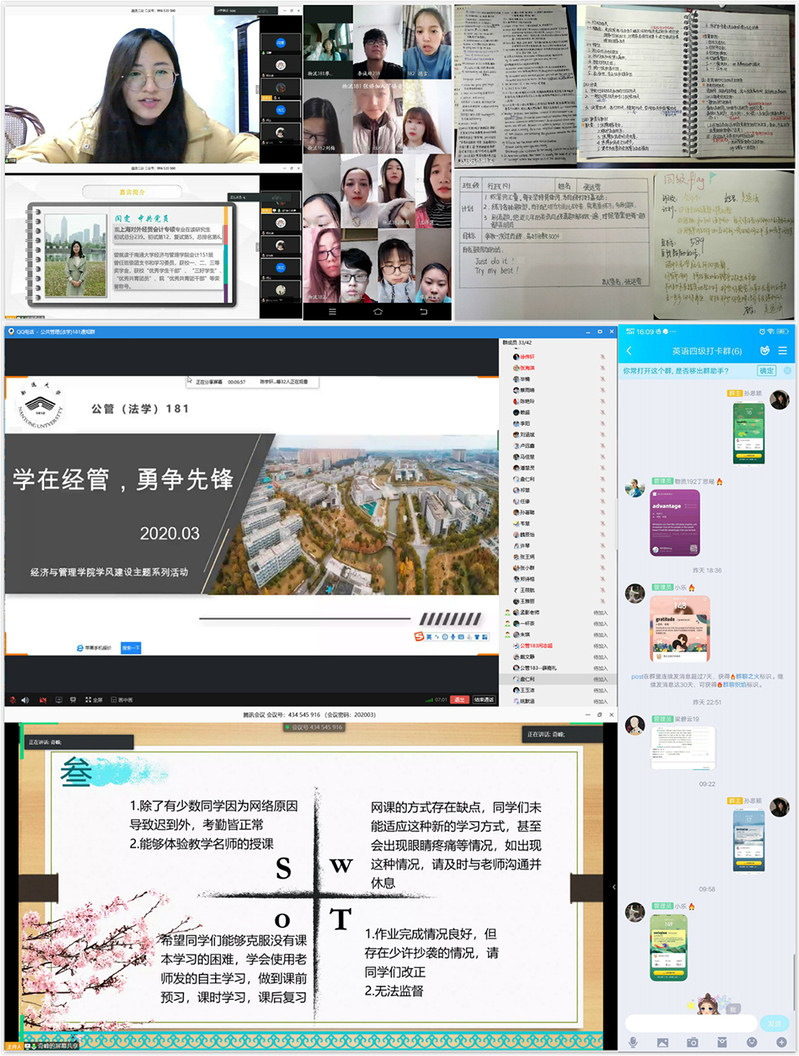This screenshot has height=1056, width=799.
Task: Toggle the speaker icon in the QQ call bar
Action: 25,699
